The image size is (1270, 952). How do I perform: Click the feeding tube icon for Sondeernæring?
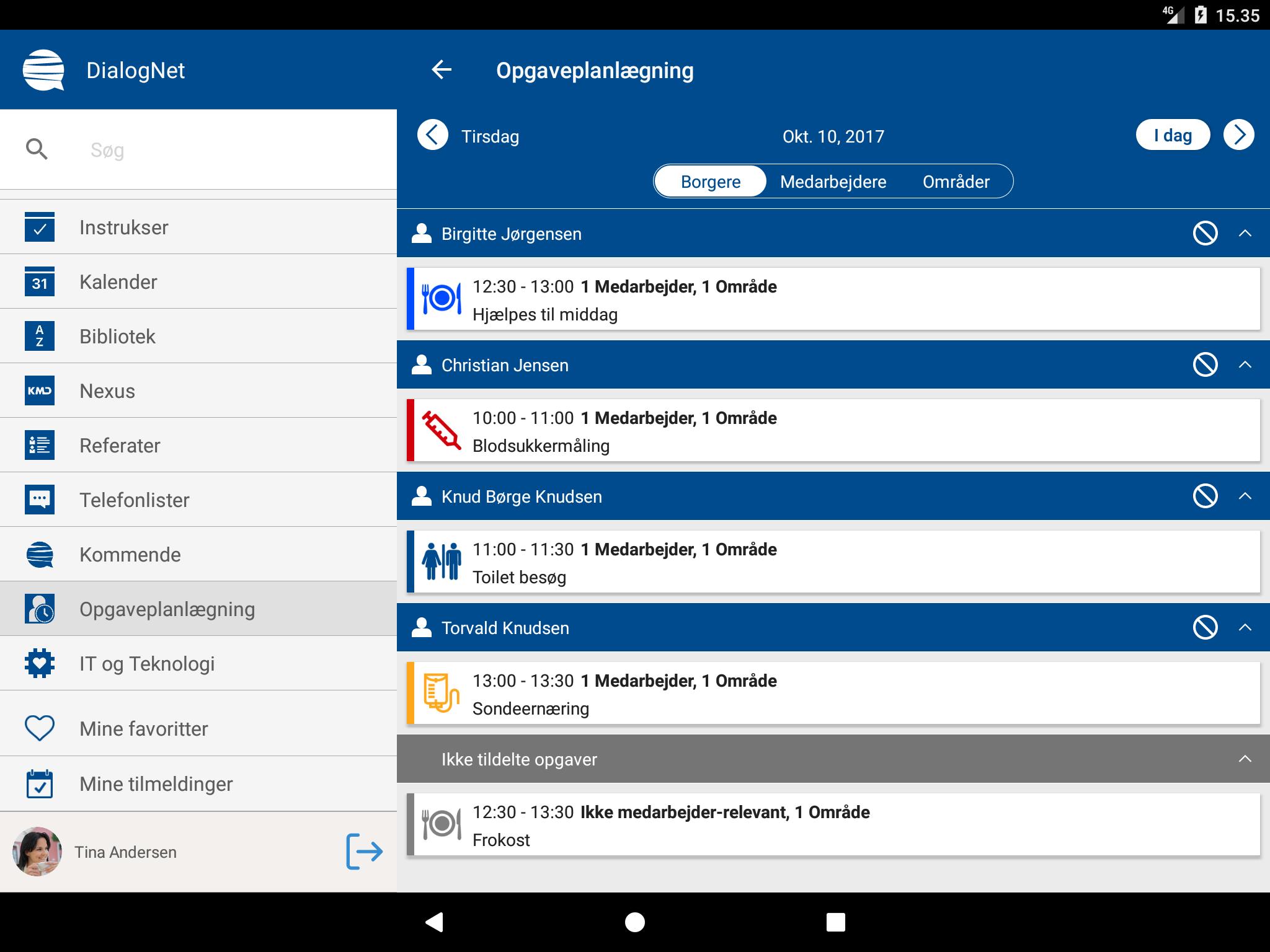[442, 693]
